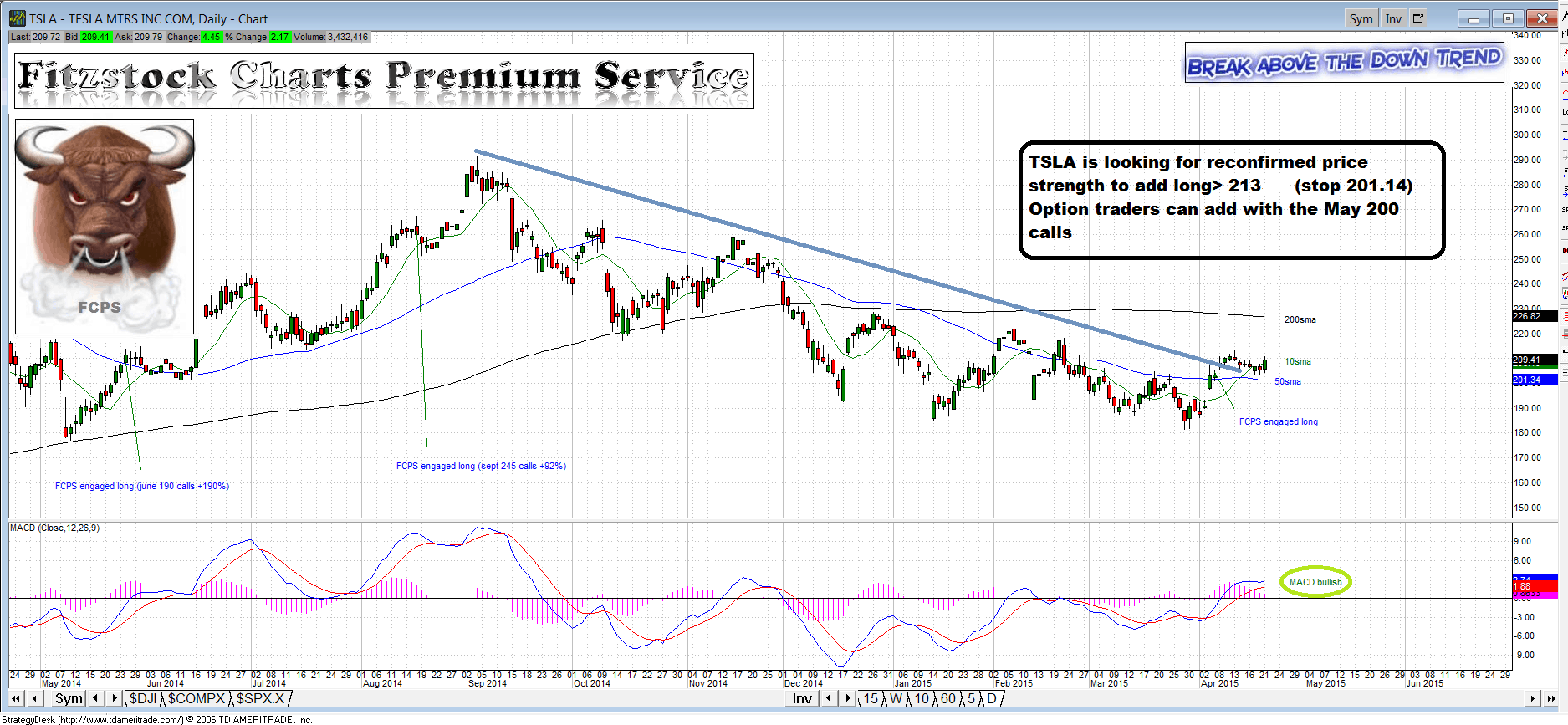The width and height of the screenshot is (1568, 725).
Task: Click the 10sma label
Action: tap(1298, 361)
